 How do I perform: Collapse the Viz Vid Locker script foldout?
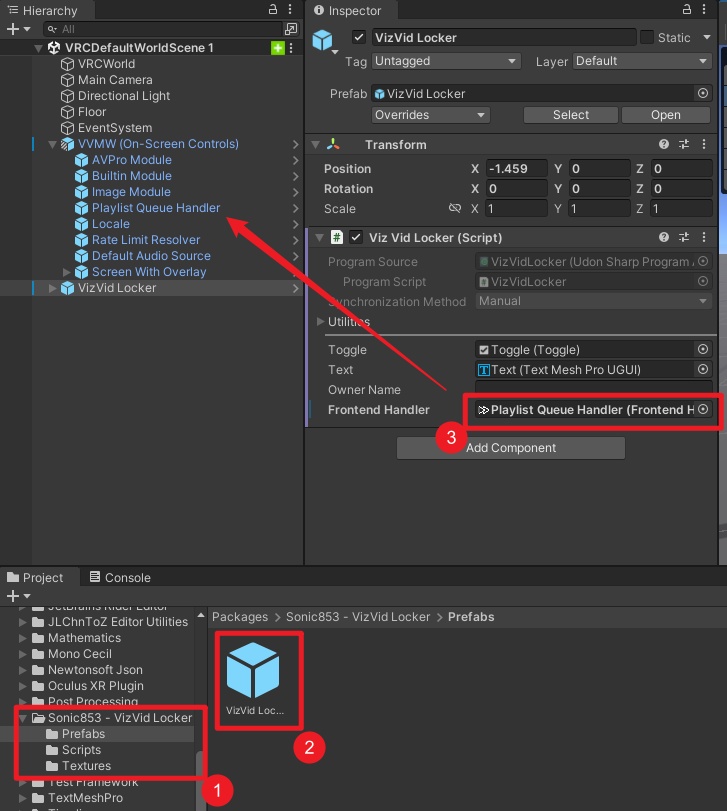(x=320, y=237)
